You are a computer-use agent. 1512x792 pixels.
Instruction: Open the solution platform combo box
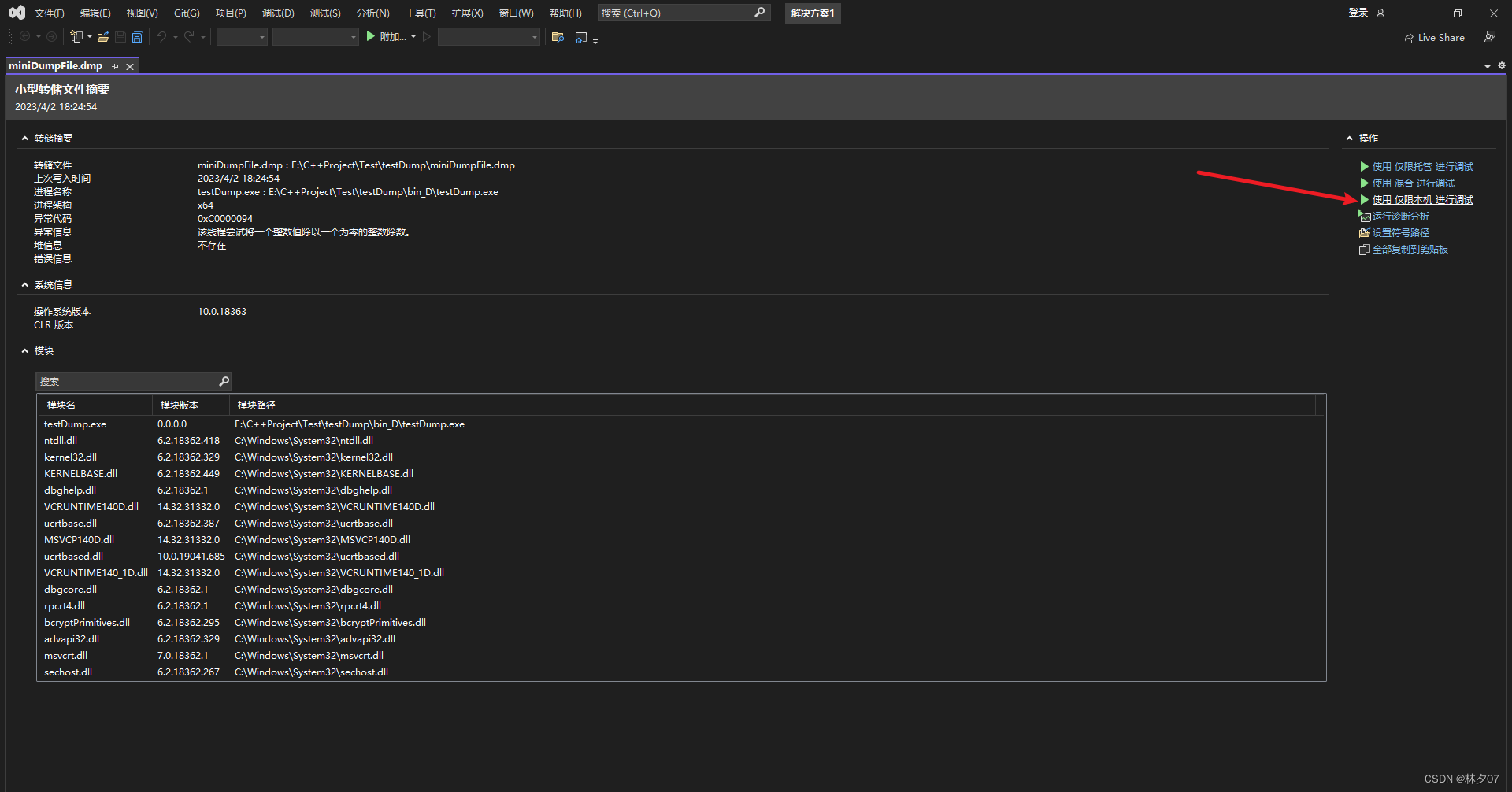point(316,37)
